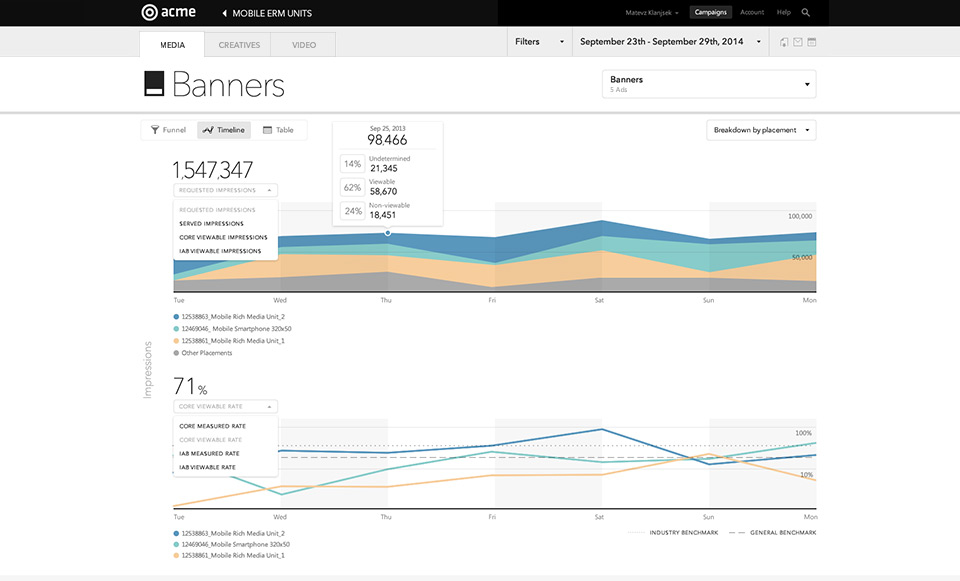Switch to the Creatives tab

239,45
